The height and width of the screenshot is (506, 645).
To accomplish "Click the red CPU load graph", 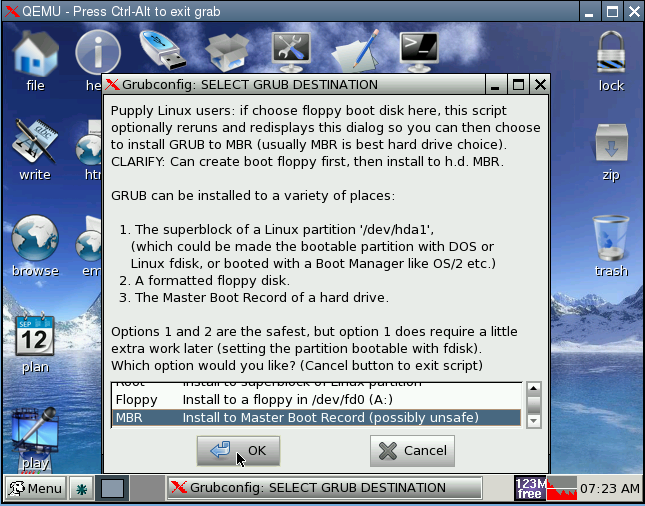I will [x=561, y=488].
